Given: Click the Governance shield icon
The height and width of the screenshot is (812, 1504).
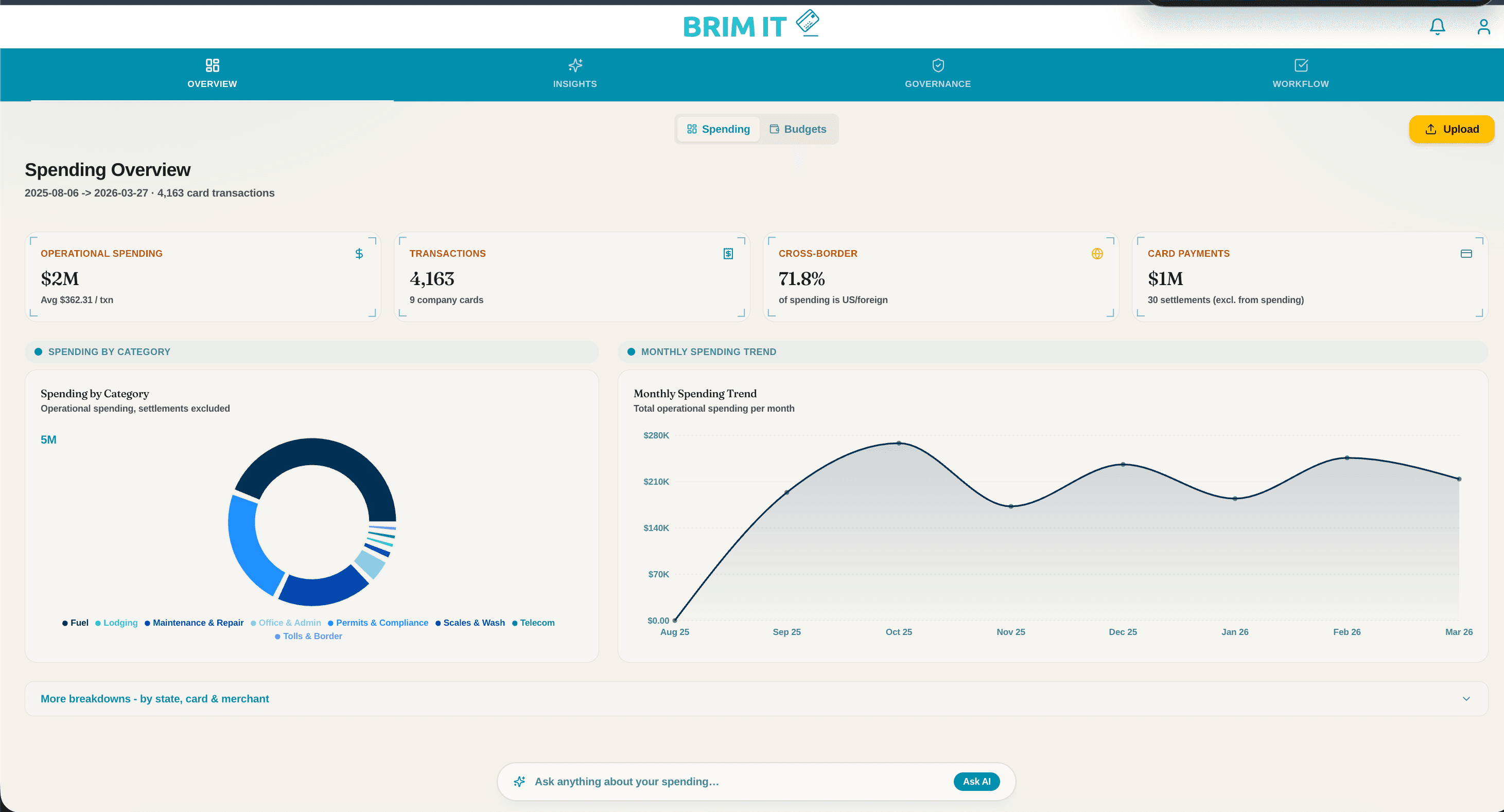Looking at the screenshot, I should 938,65.
